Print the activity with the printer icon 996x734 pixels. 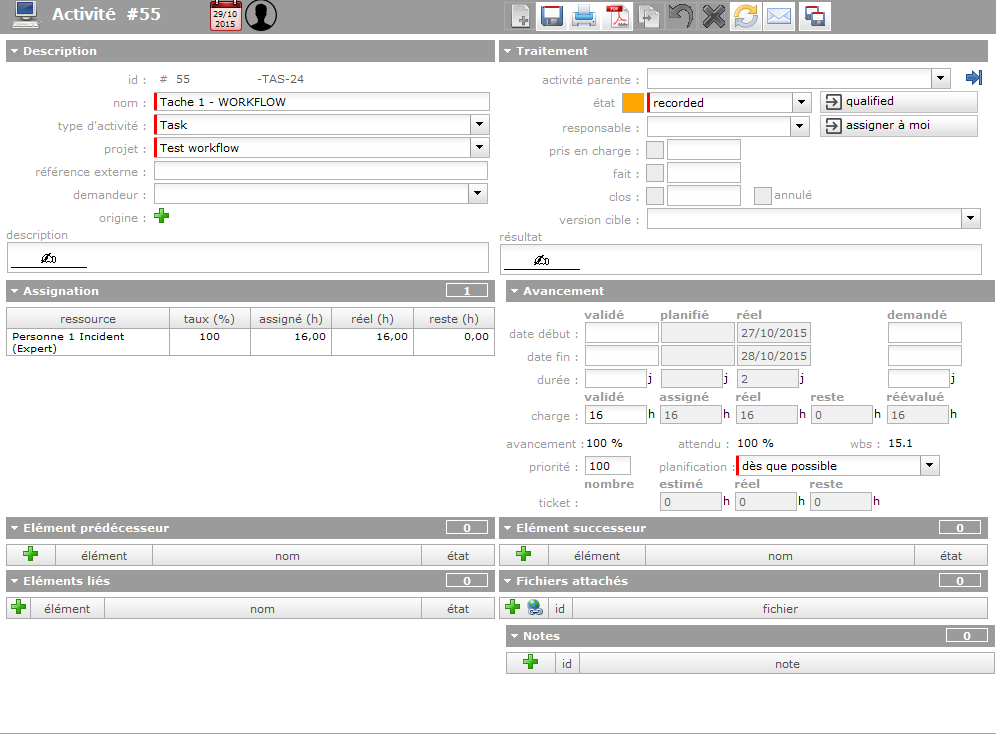click(584, 16)
